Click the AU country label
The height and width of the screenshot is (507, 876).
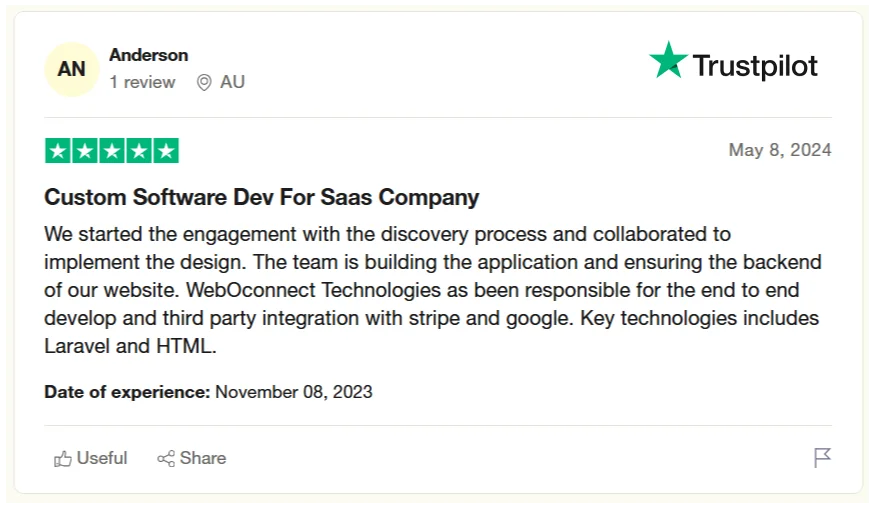[232, 82]
